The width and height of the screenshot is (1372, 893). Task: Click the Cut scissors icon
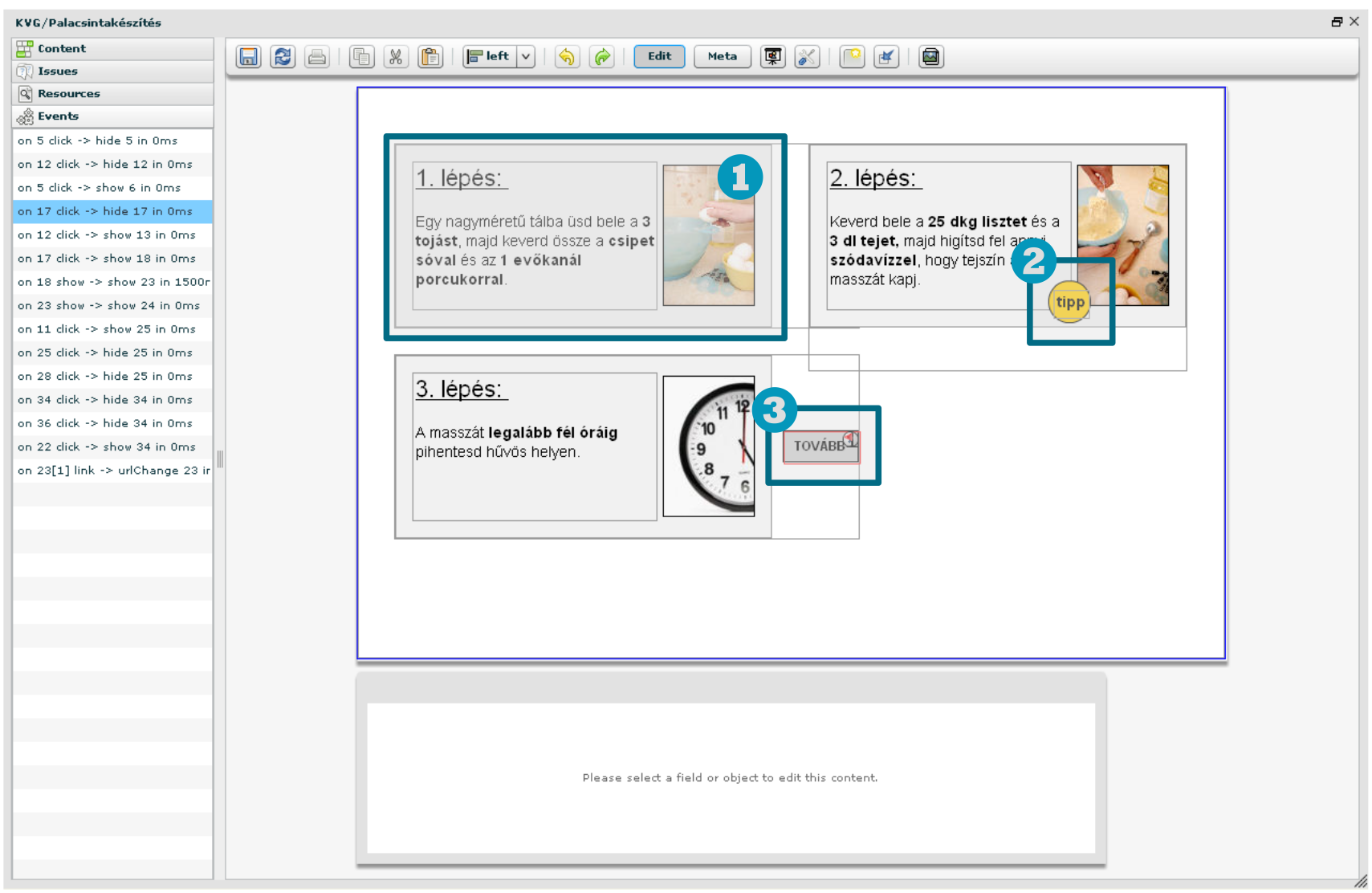coord(396,57)
